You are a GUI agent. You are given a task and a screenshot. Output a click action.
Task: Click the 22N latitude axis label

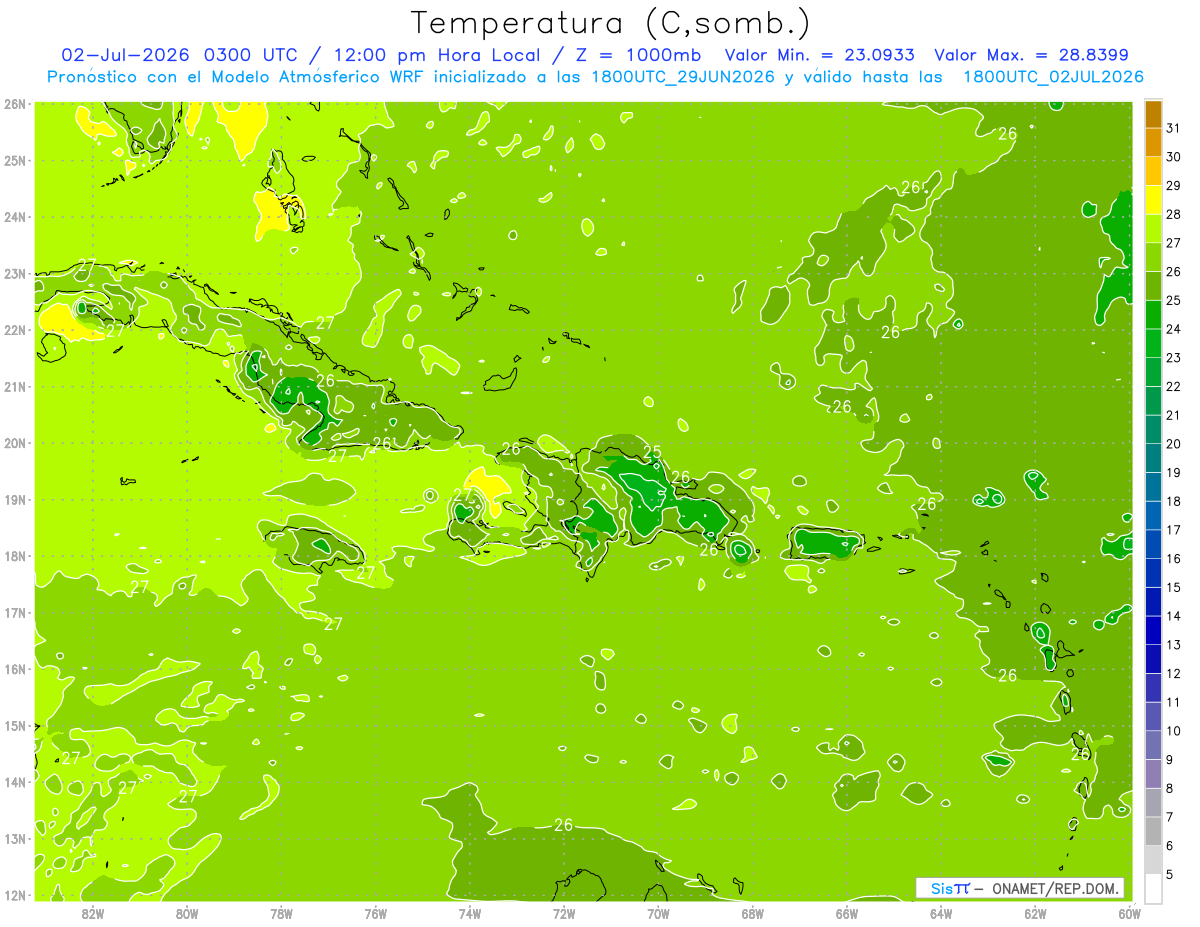click(x=15, y=330)
